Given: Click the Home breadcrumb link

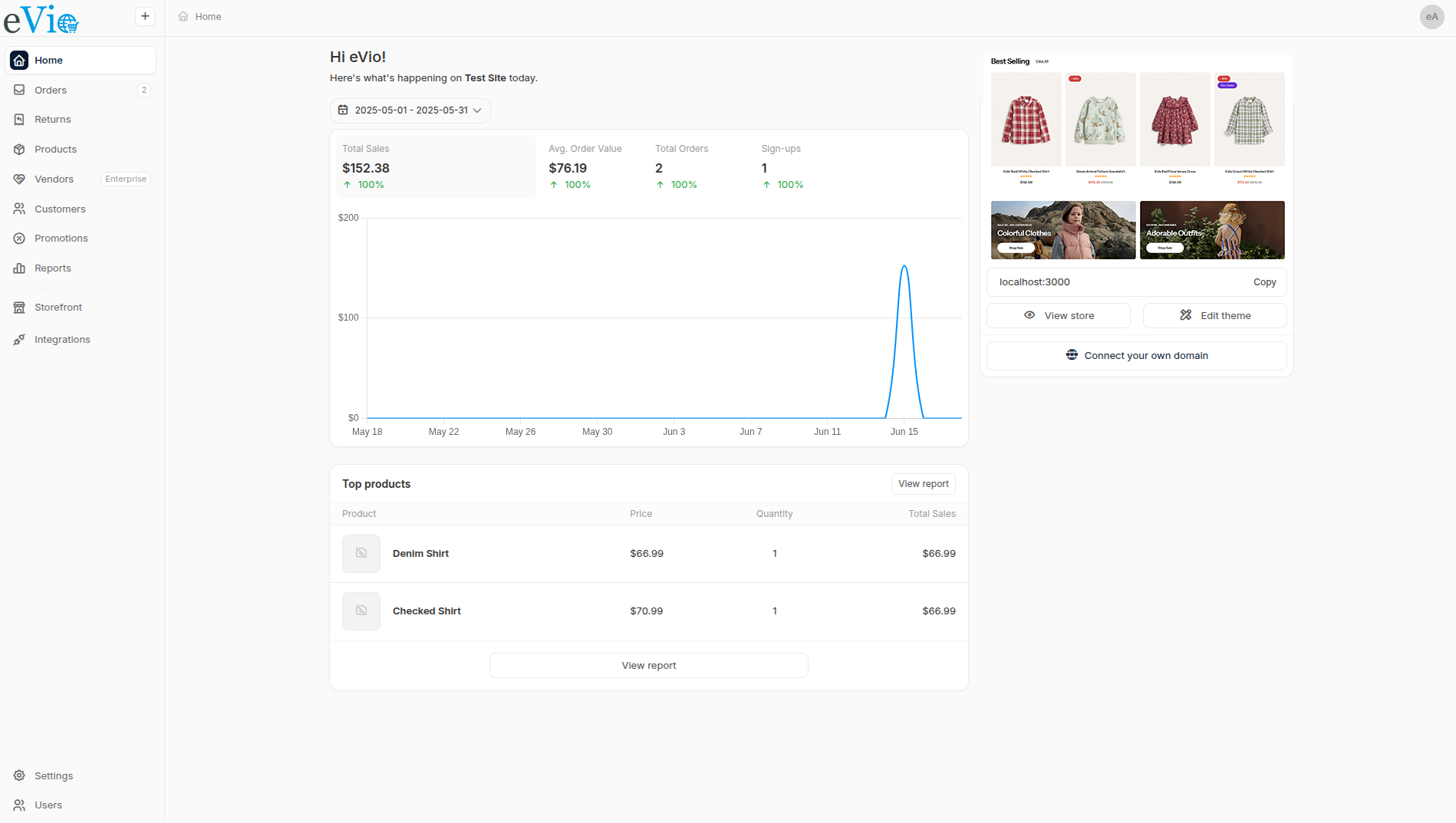Looking at the screenshot, I should pos(207,17).
